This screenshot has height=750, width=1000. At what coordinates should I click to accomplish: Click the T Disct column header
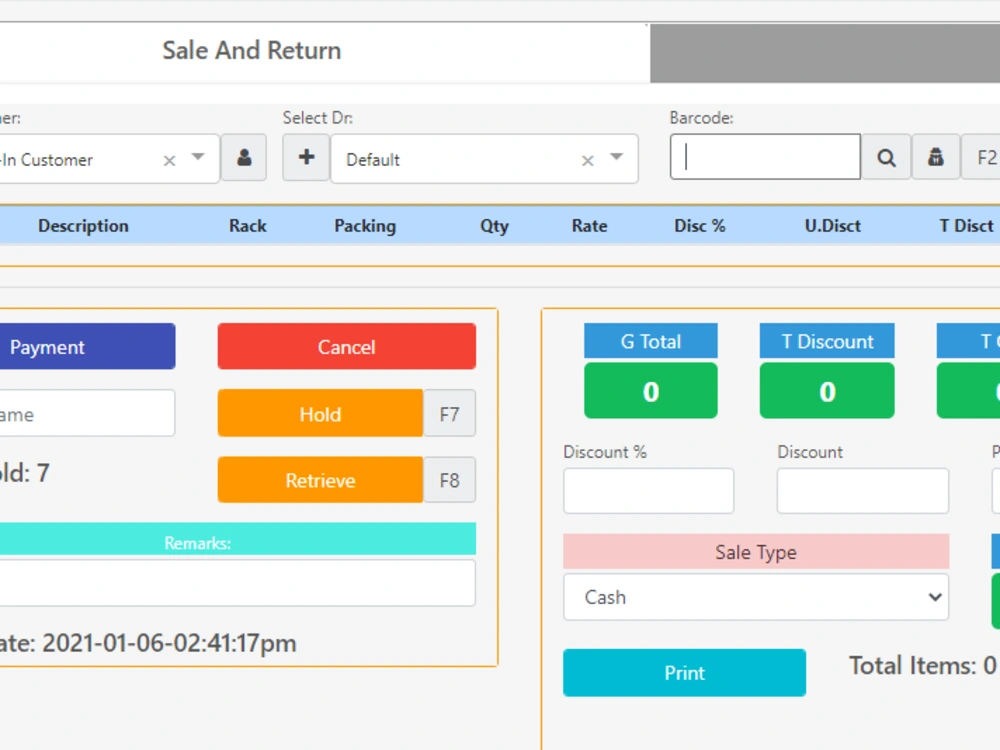(966, 226)
